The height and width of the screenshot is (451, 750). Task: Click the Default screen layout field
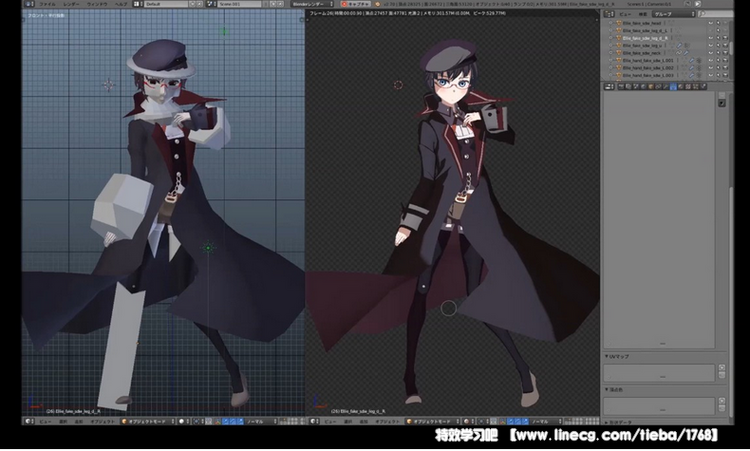click(166, 4)
